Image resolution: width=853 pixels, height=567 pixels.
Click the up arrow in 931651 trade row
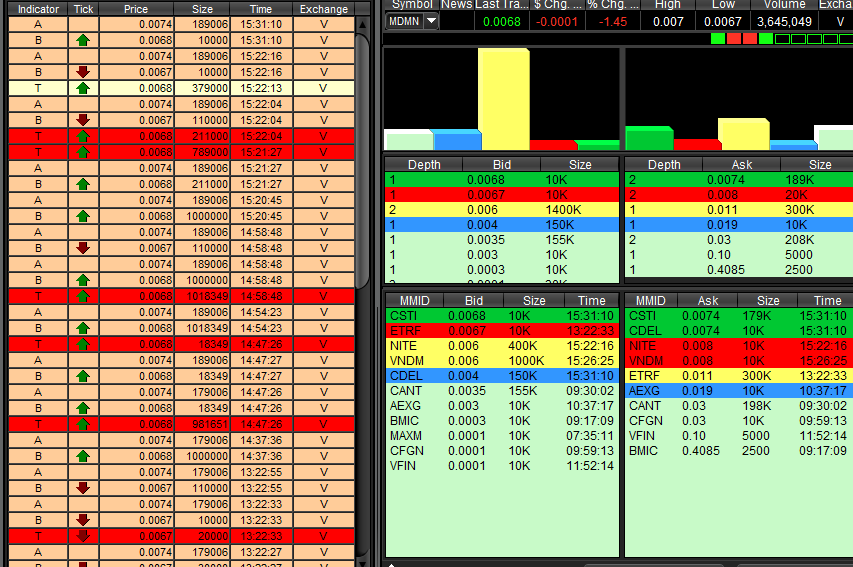pos(83,424)
